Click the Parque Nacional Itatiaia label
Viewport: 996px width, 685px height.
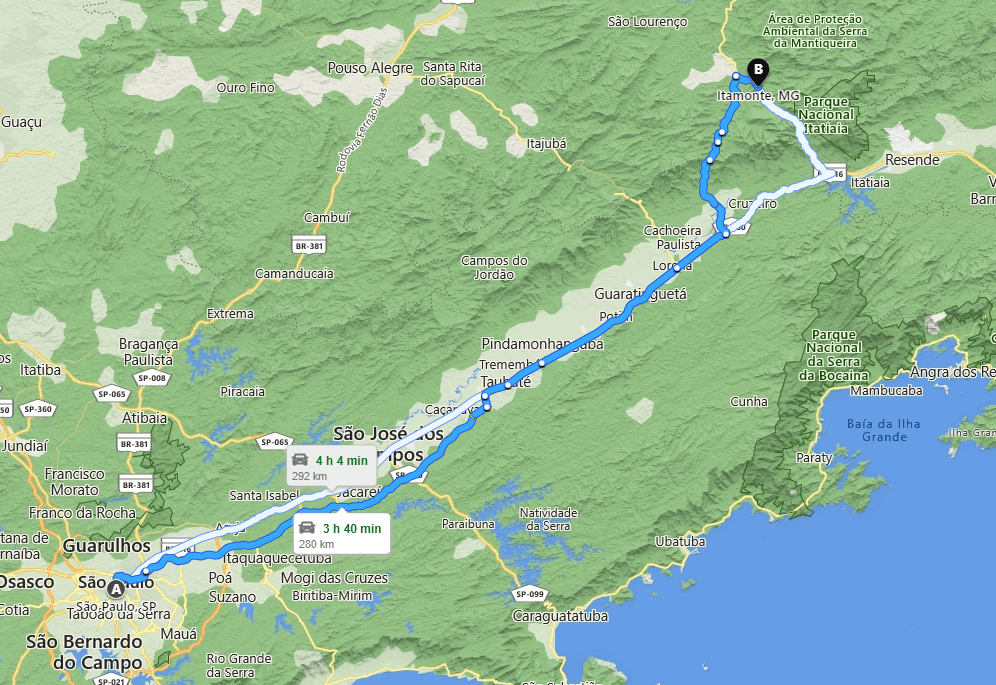825,115
